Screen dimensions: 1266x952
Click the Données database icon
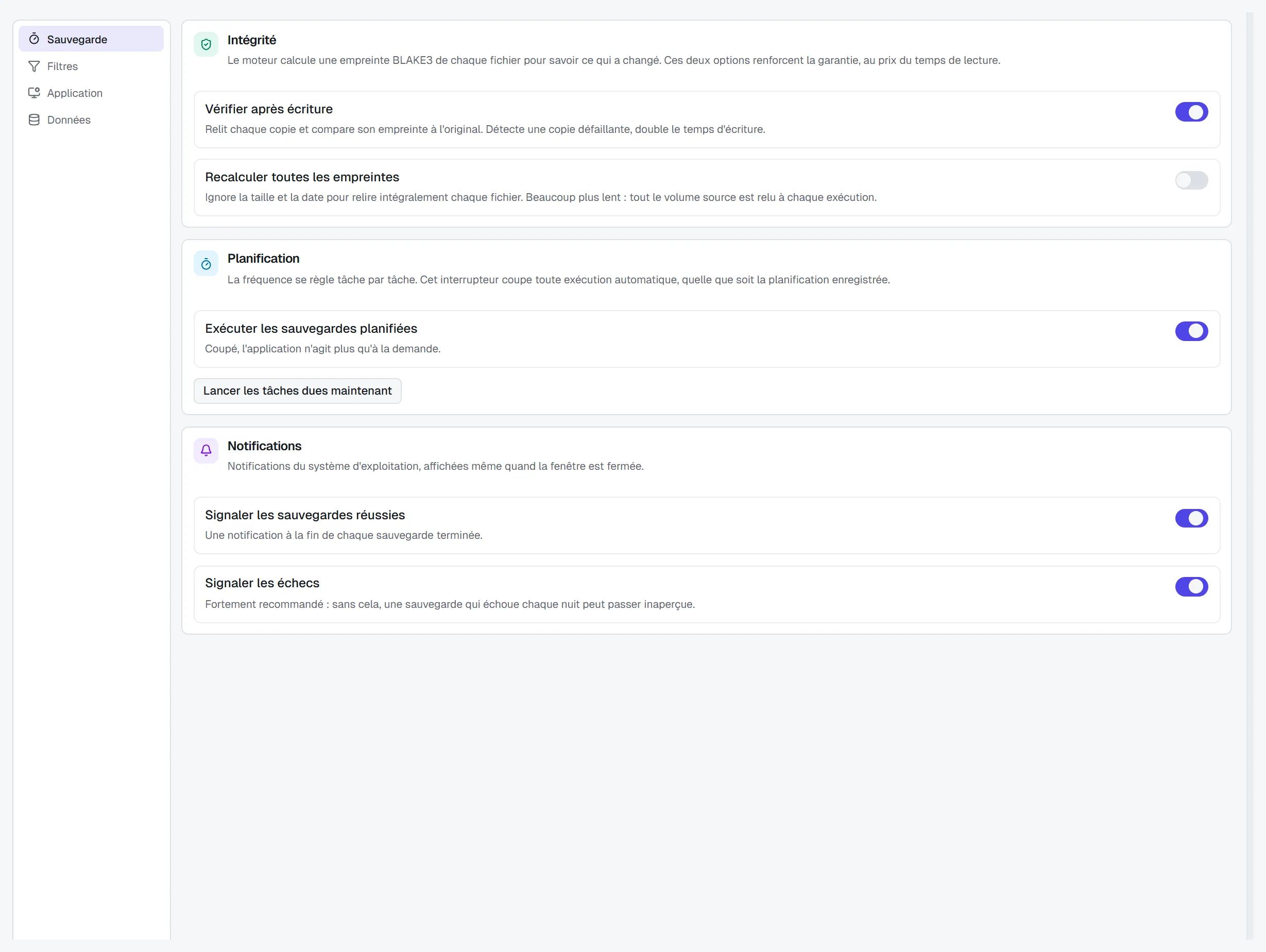tap(34, 120)
